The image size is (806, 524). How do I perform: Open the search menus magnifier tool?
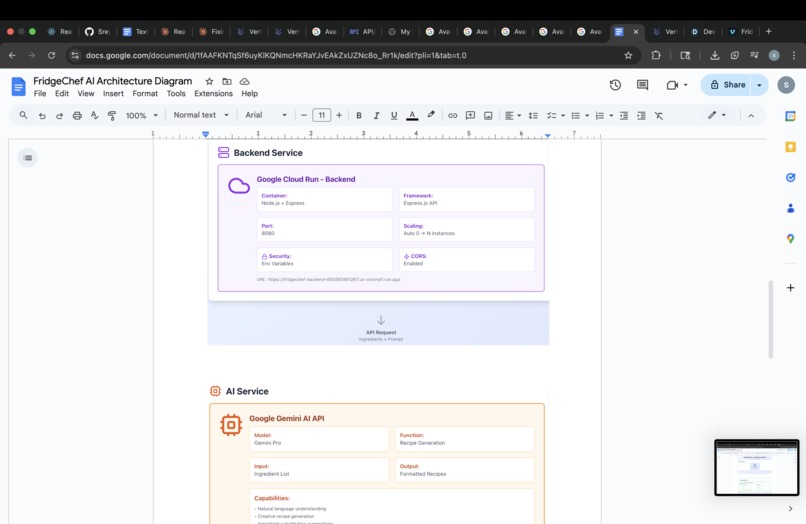pos(23,115)
